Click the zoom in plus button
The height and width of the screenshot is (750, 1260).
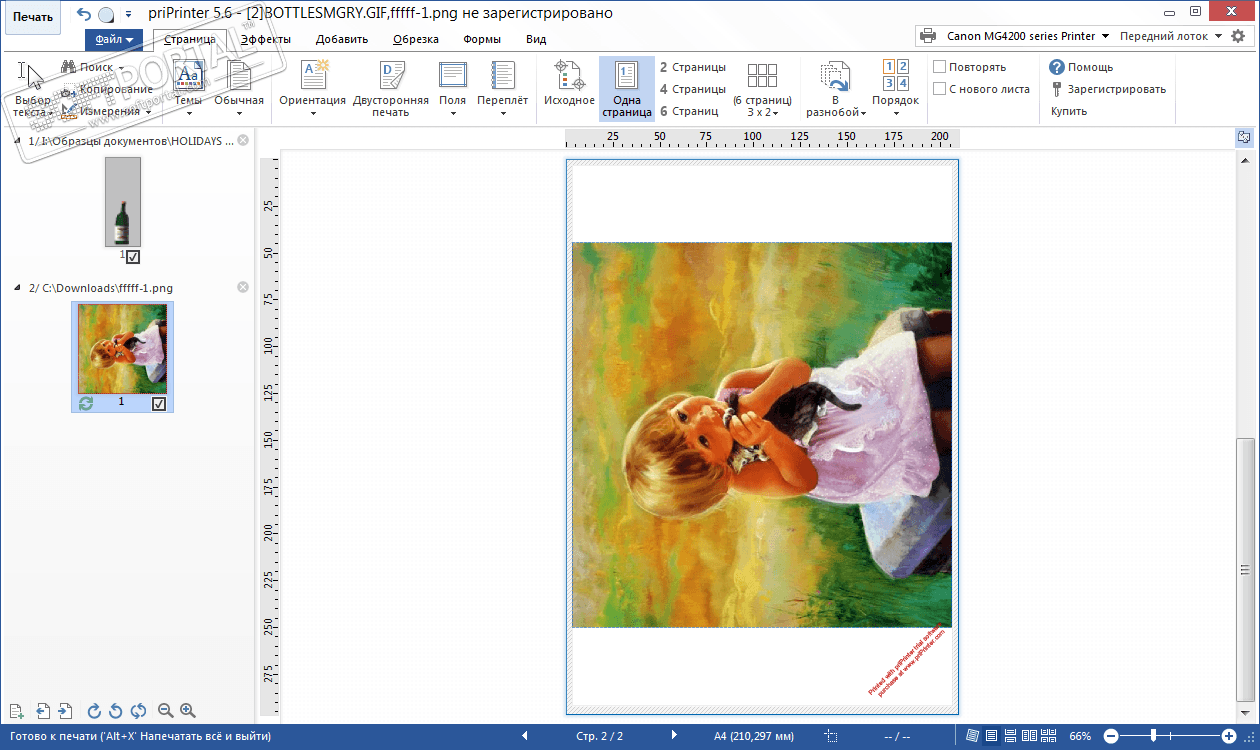(1229, 736)
